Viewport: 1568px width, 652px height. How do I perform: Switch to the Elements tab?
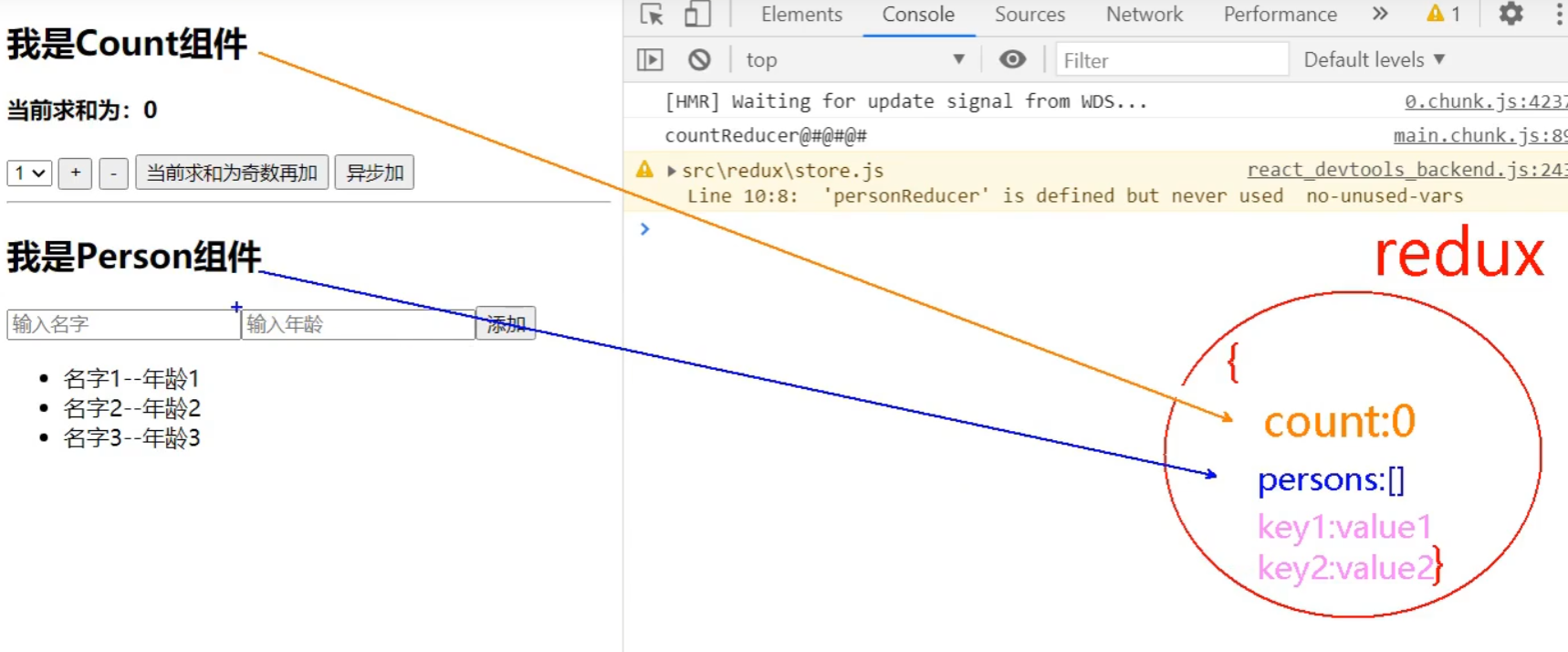click(x=801, y=15)
